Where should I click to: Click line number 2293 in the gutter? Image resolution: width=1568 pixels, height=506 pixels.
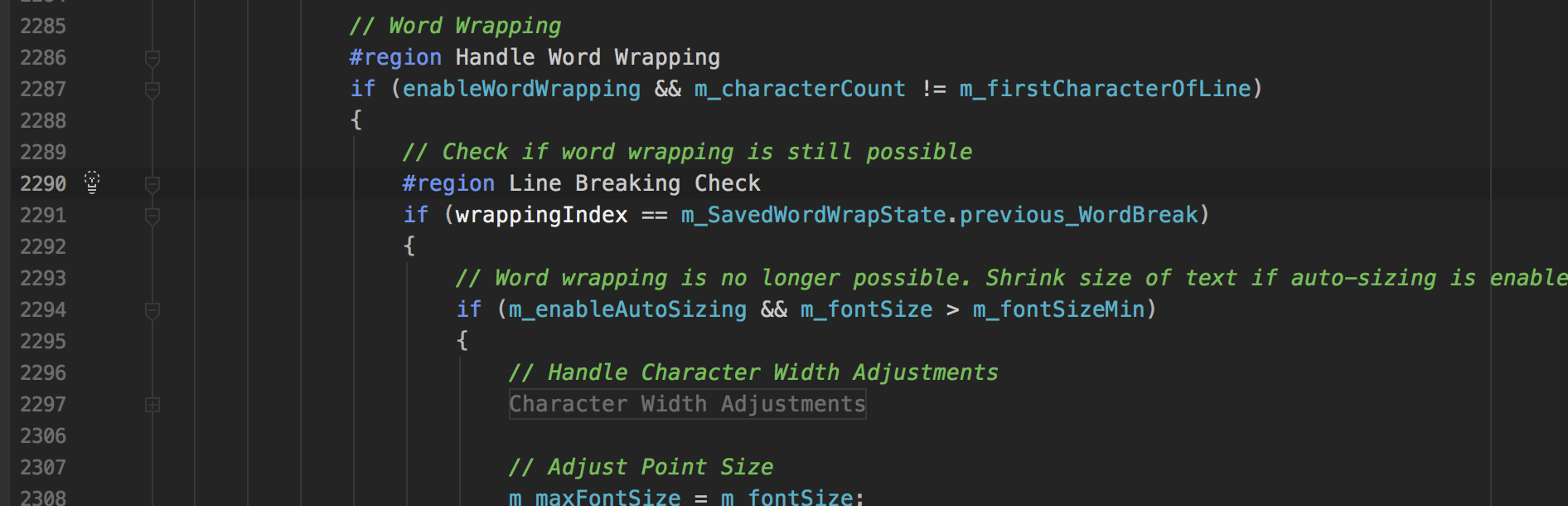(x=43, y=279)
